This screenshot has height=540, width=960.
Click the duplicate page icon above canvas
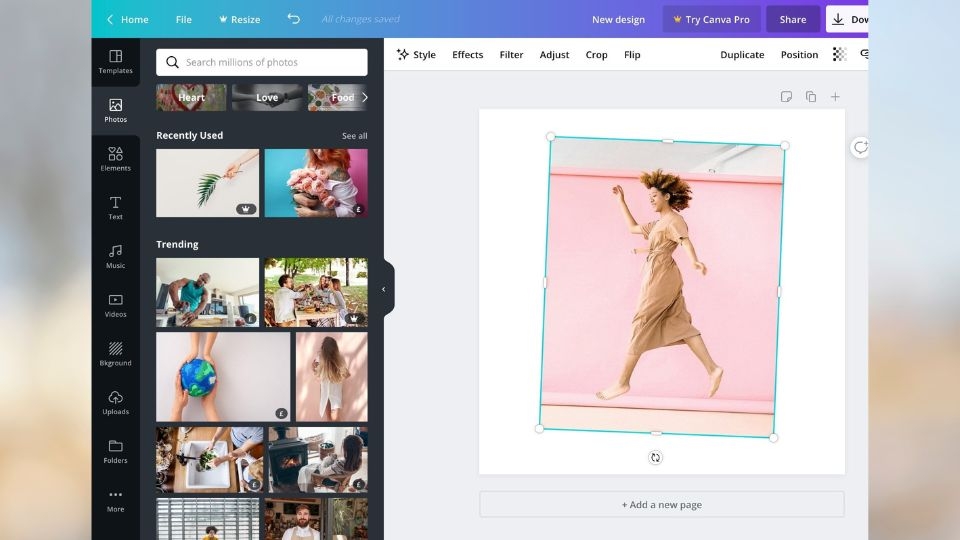click(x=811, y=97)
